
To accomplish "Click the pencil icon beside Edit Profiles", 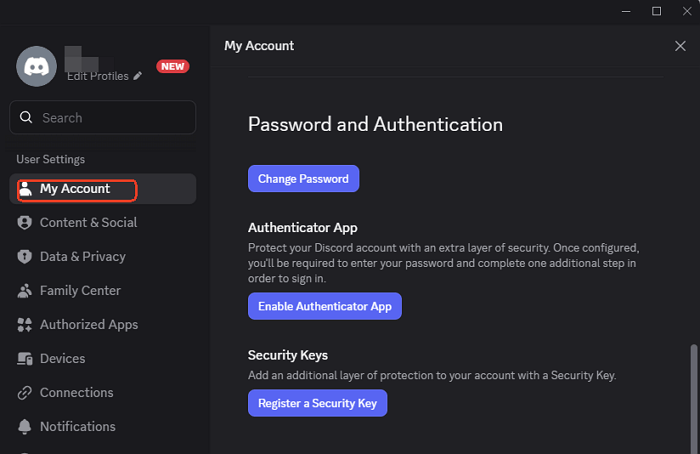I will click(138, 76).
